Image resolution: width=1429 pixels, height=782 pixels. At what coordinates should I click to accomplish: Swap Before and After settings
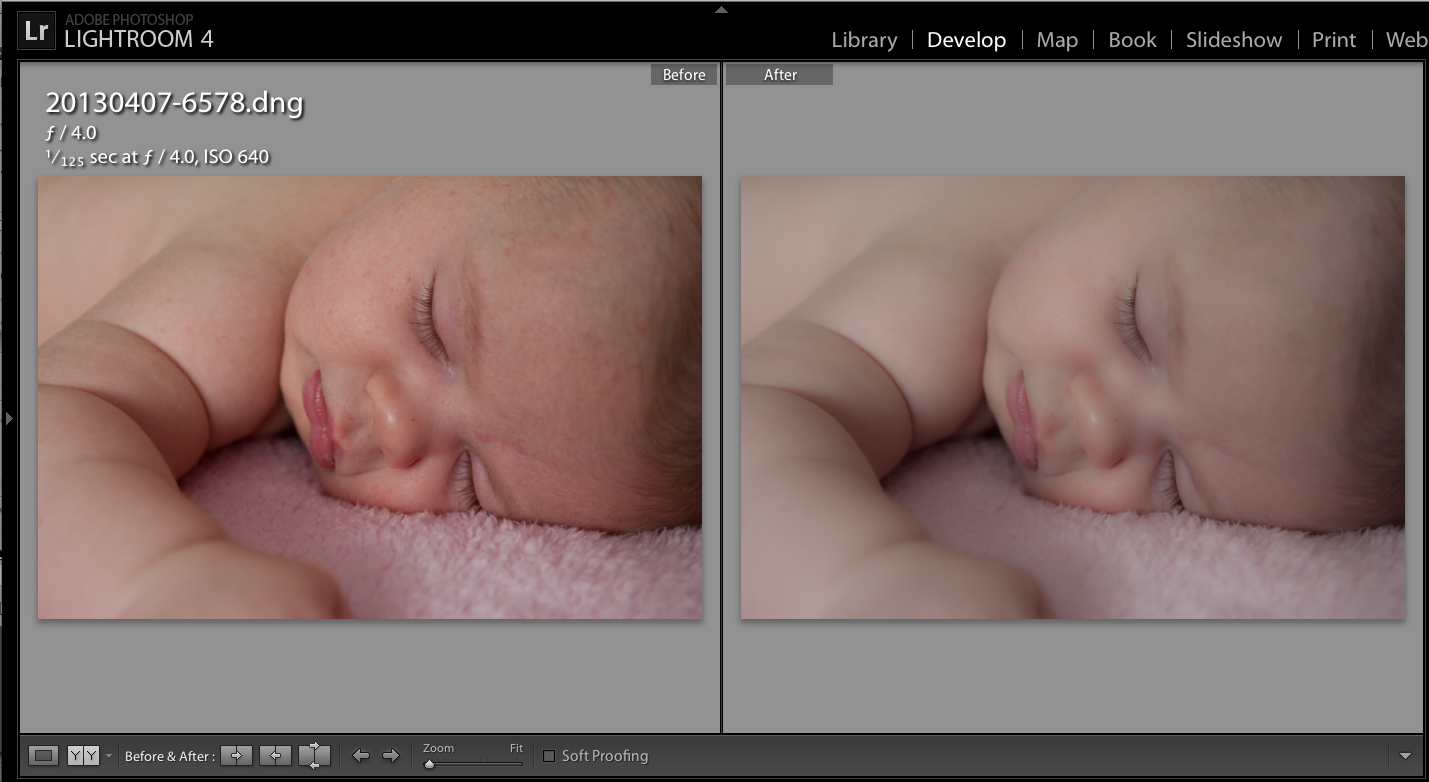pos(314,756)
